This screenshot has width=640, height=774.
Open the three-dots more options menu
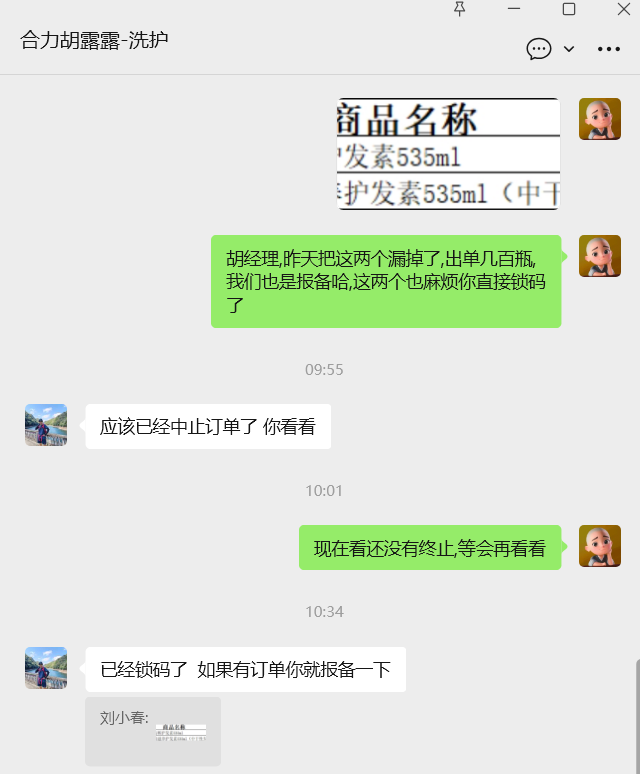pyautogui.click(x=608, y=49)
